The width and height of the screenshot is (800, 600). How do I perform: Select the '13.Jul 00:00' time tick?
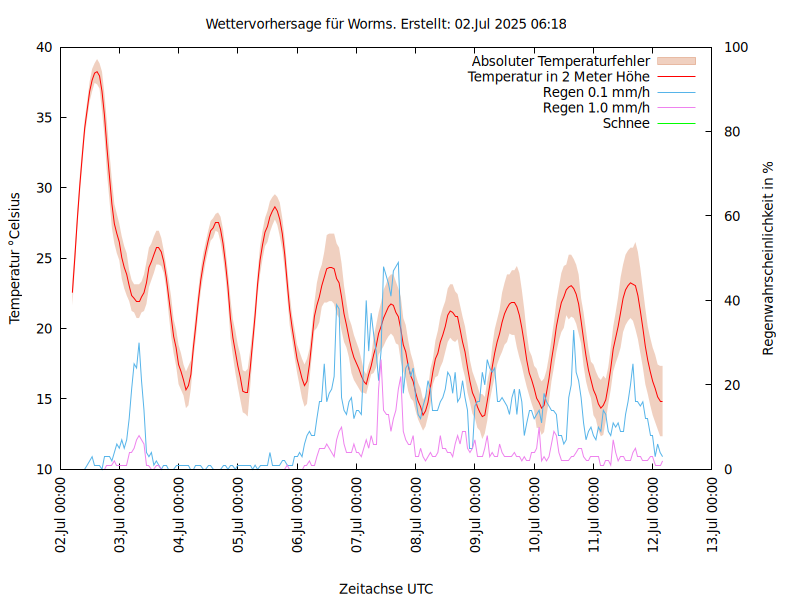coord(713,516)
